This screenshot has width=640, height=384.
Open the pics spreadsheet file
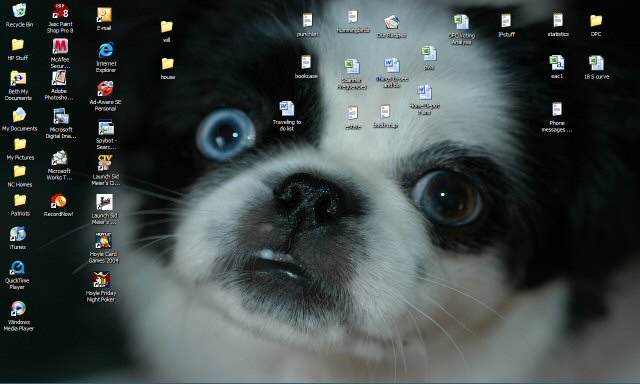429,54
